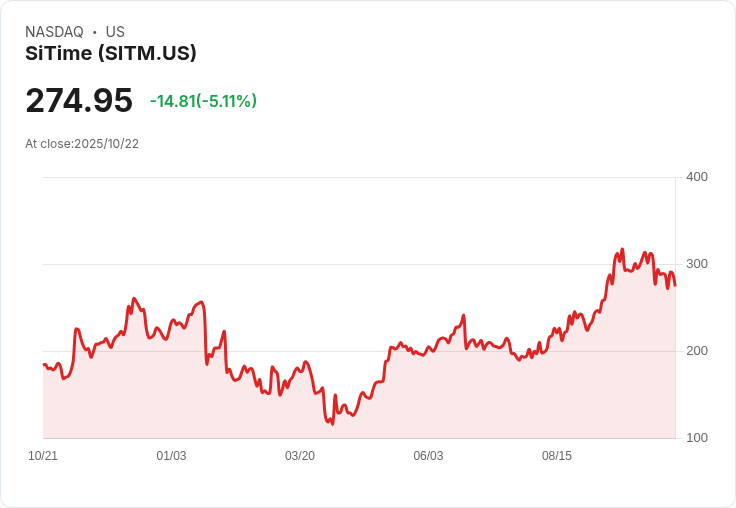Click the 01/03 date axis label

pyautogui.click(x=171, y=456)
